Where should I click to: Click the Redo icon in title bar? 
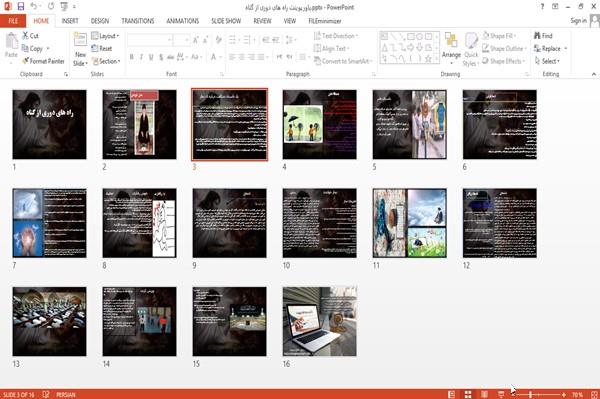(51, 7)
